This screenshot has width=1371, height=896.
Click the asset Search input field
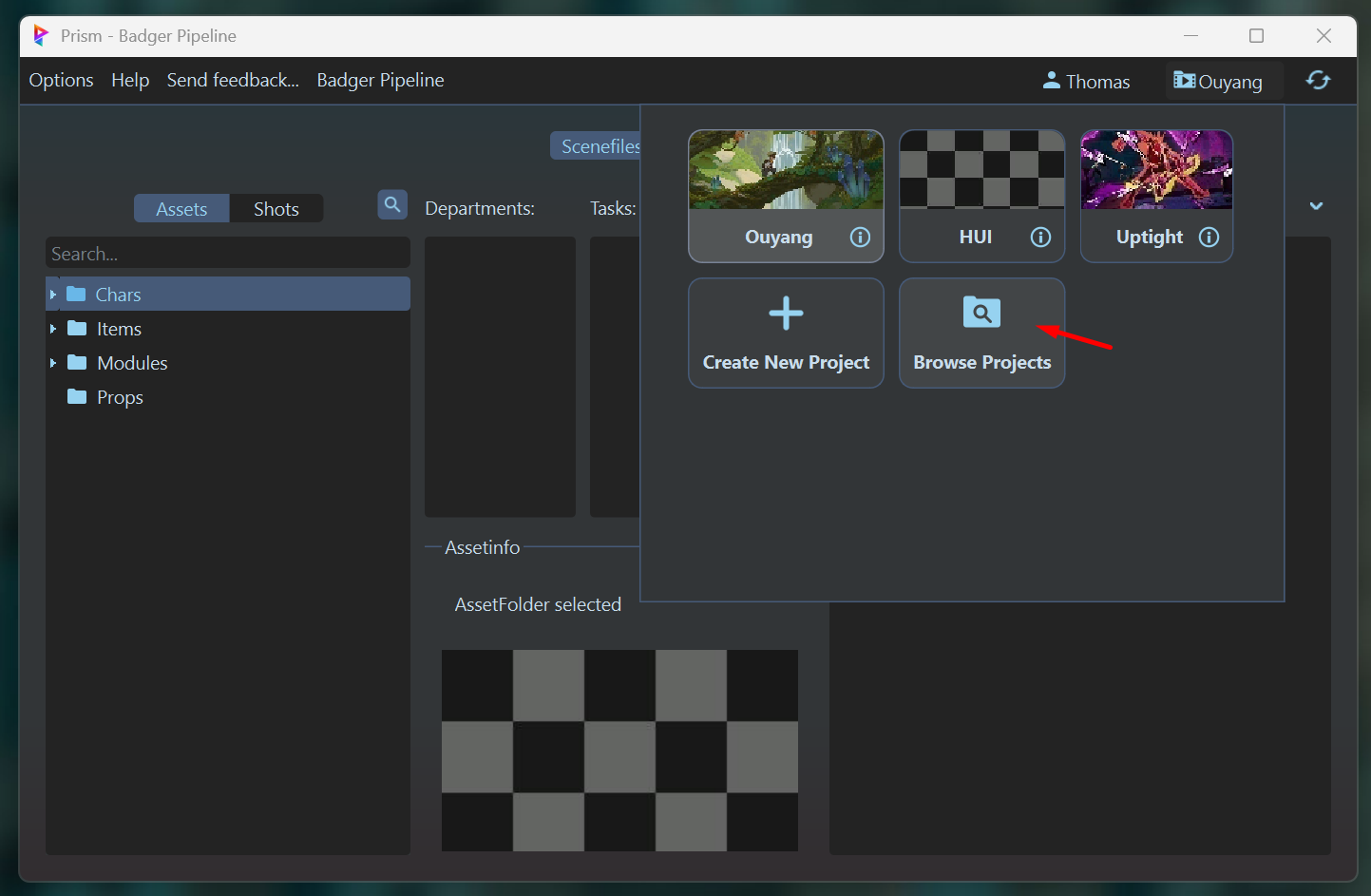pos(228,254)
